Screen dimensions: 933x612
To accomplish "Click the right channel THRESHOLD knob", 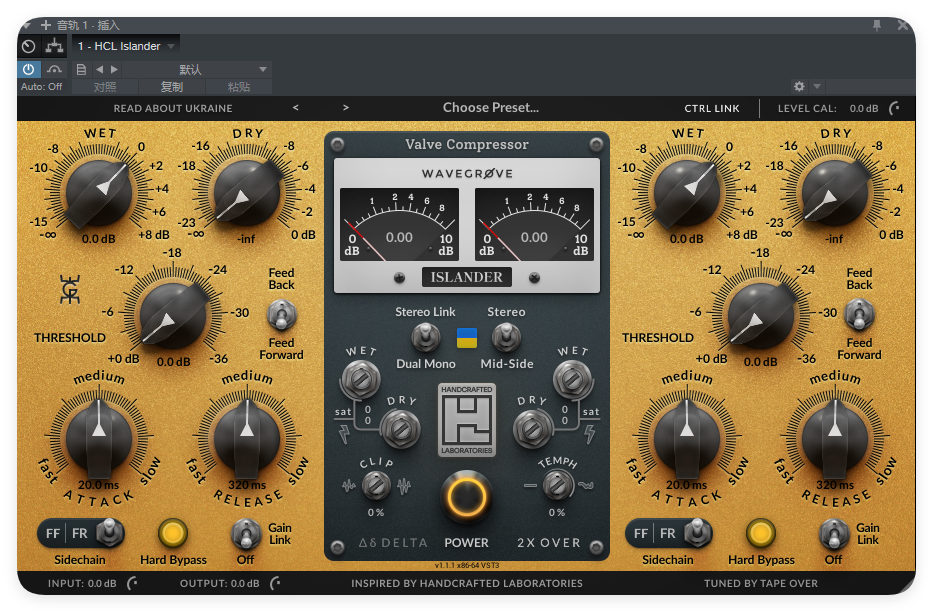I will point(761,315).
